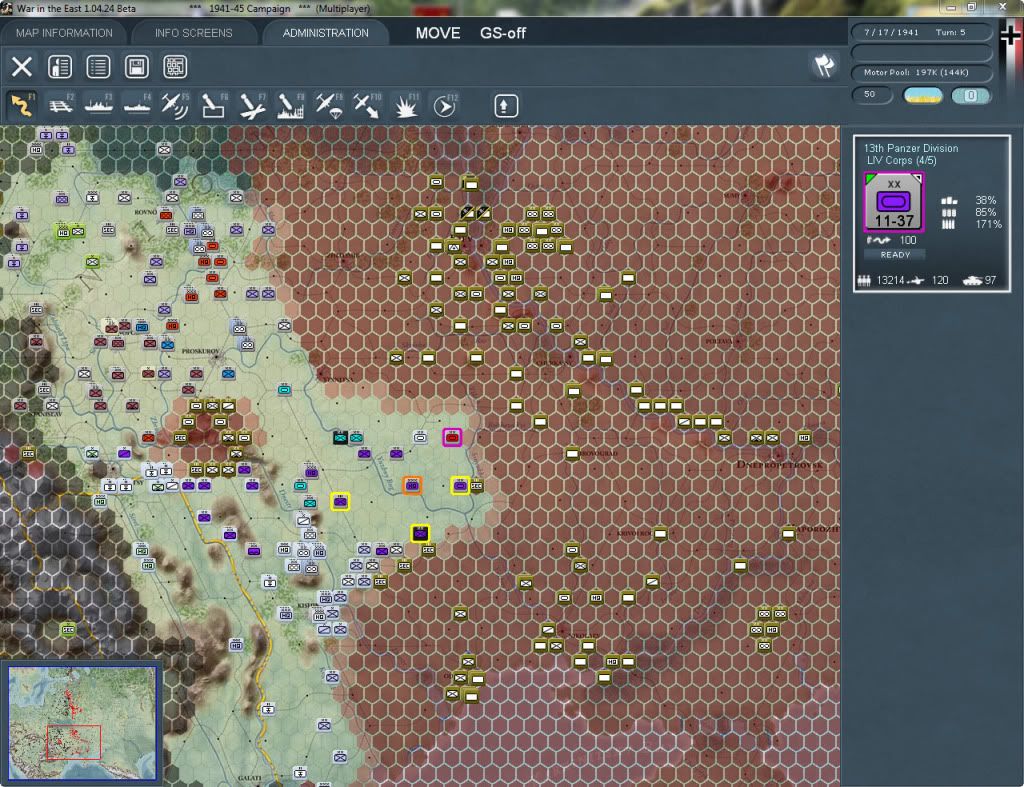Choose Amphibious transport mode (F4) icon
The image size is (1024, 787).
[x=136, y=105]
